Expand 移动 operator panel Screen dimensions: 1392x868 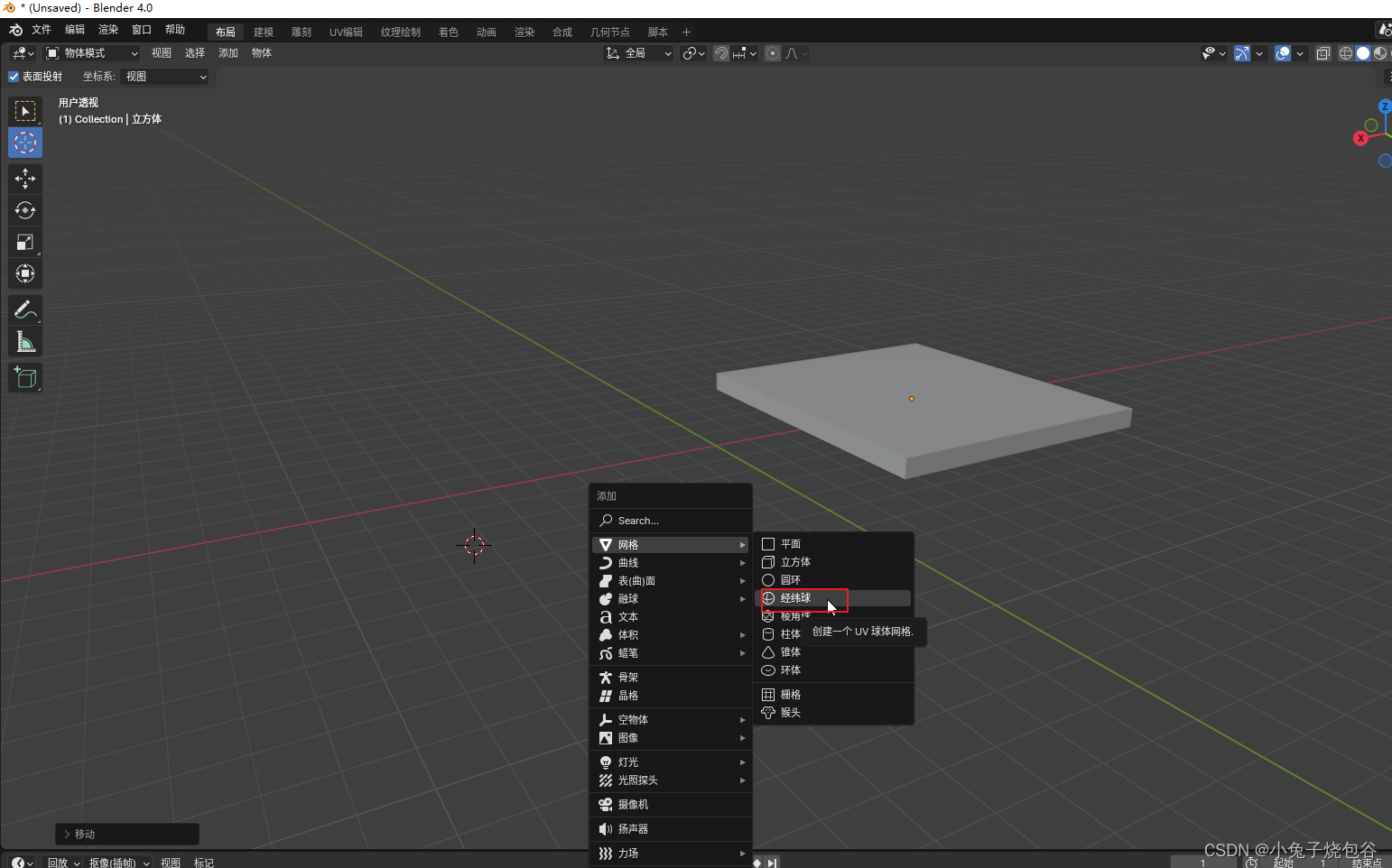coord(127,834)
